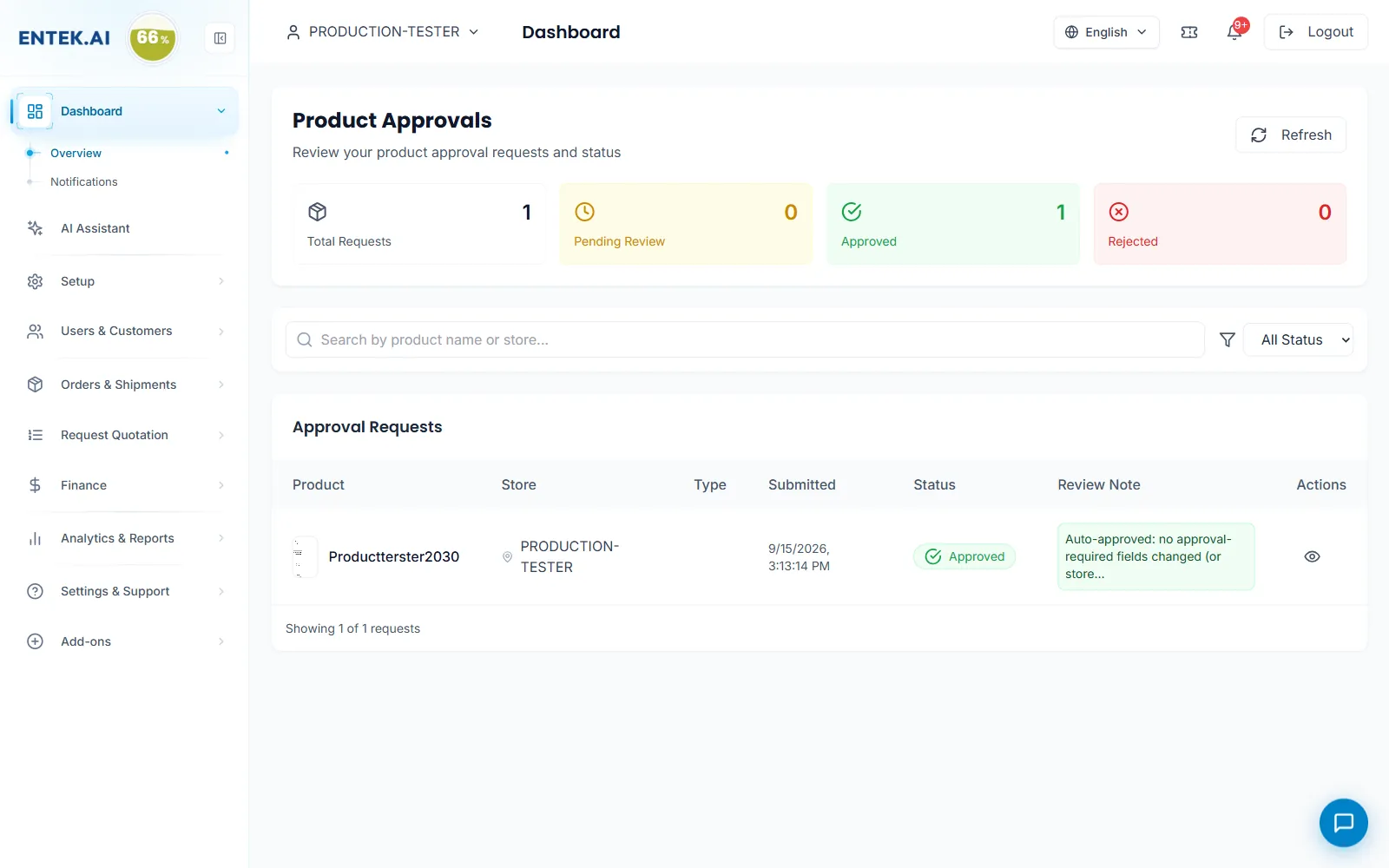Click the Productterster2030 product thumbnail

(304, 556)
